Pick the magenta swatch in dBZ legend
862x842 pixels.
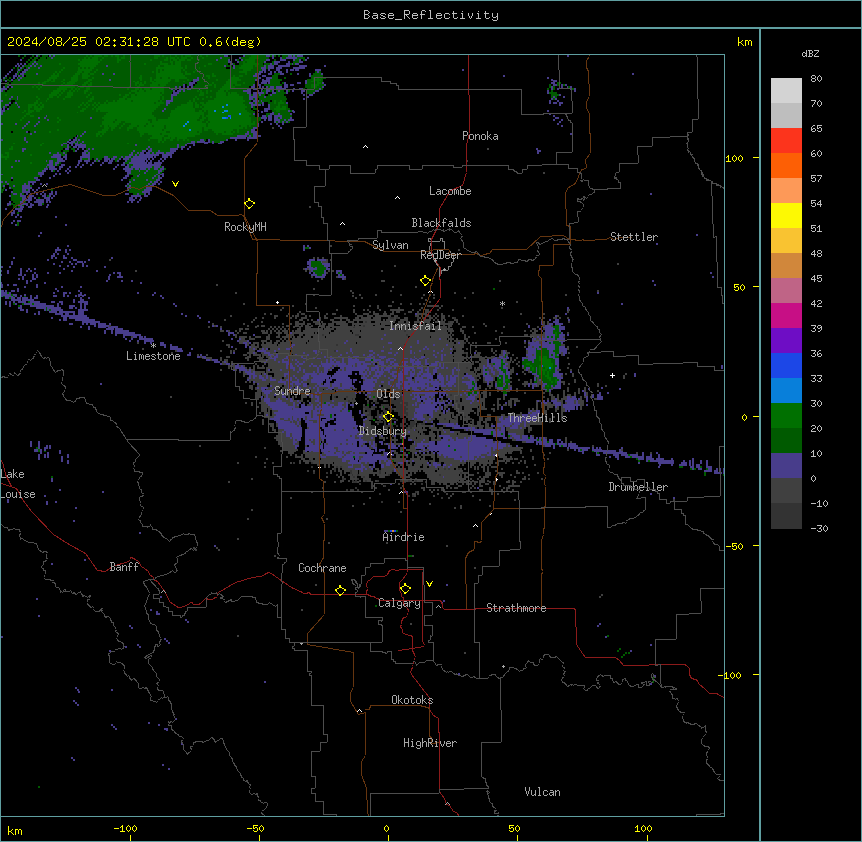point(786,315)
